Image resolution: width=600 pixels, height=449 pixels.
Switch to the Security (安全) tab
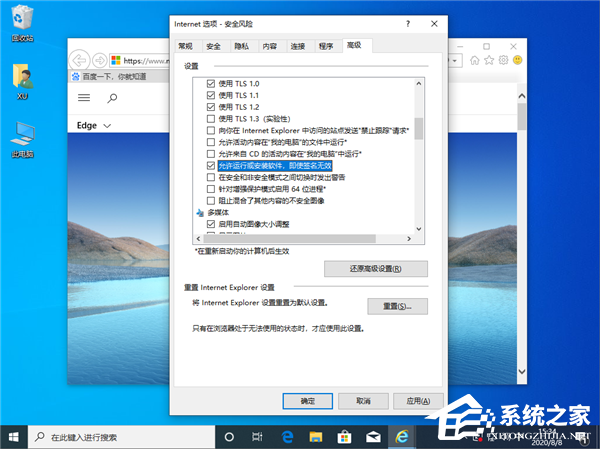pos(213,46)
